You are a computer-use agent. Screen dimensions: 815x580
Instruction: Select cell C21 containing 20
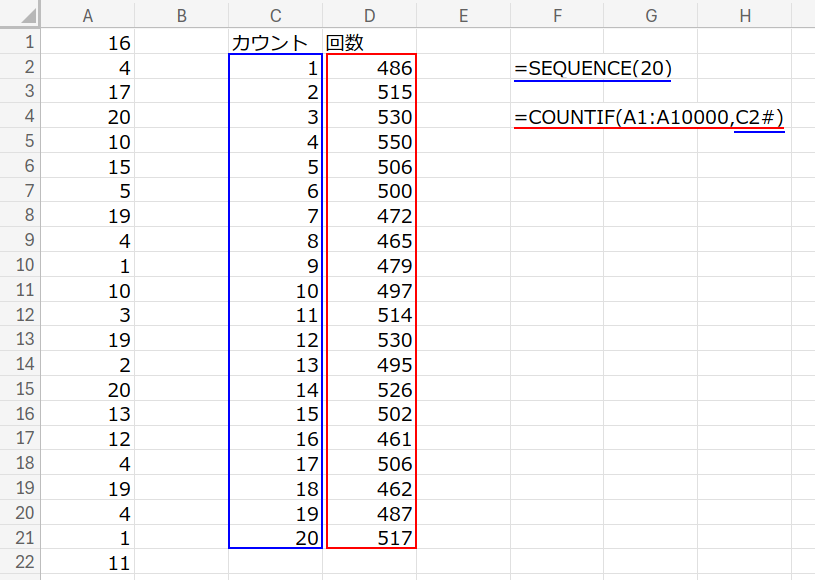[x=275, y=537]
